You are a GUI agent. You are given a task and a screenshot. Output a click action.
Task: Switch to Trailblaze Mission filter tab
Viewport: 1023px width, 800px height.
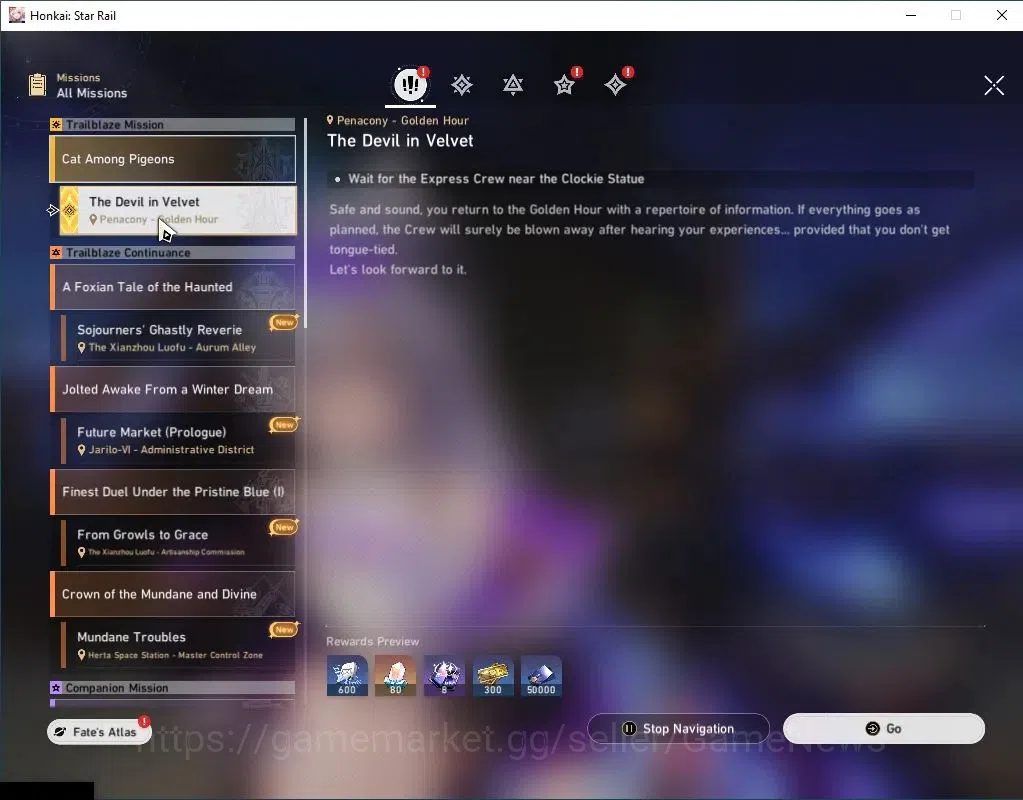pos(462,85)
